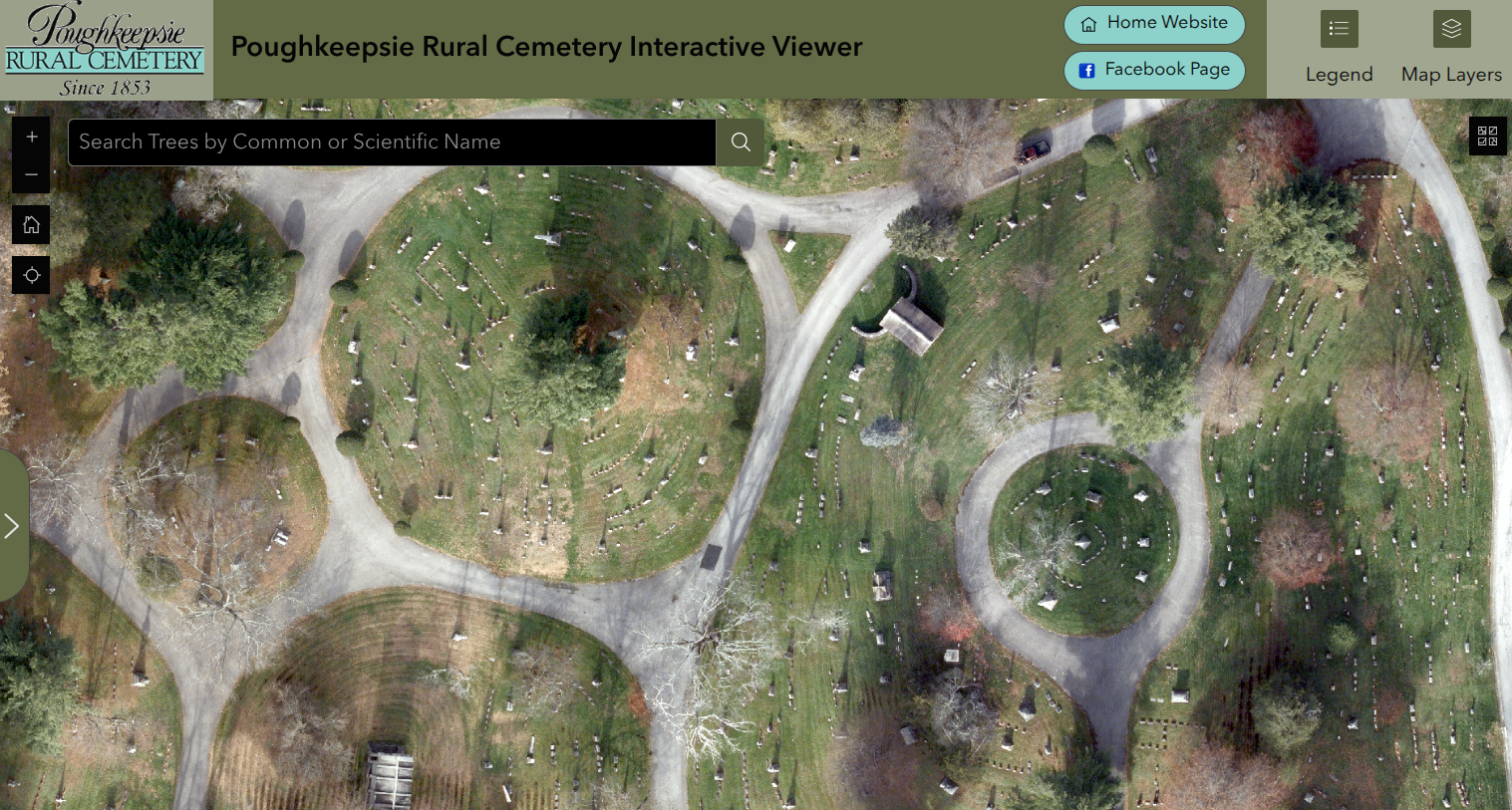Go to the Home Website

point(1154,24)
